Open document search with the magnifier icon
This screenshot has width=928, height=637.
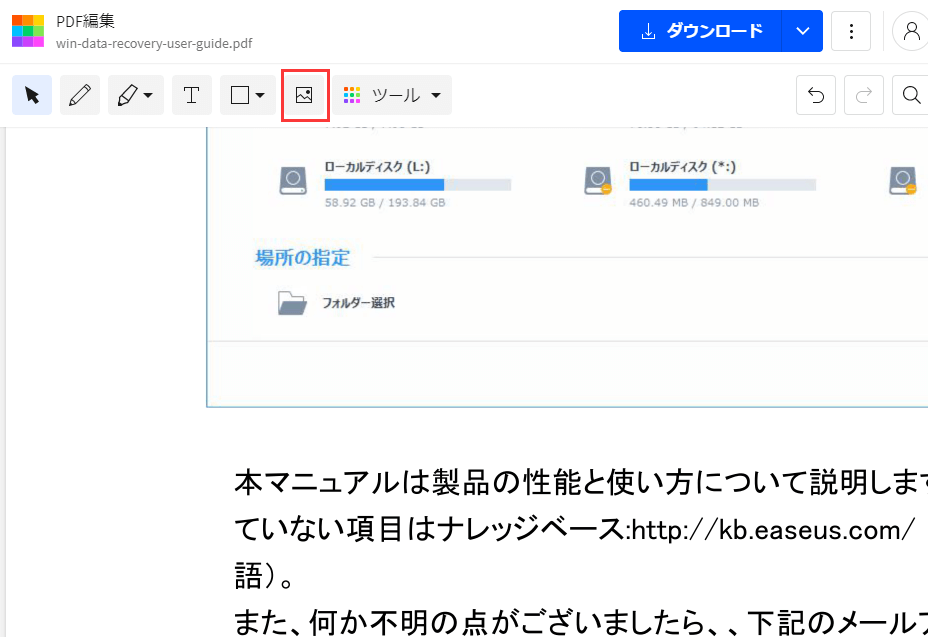point(911,95)
